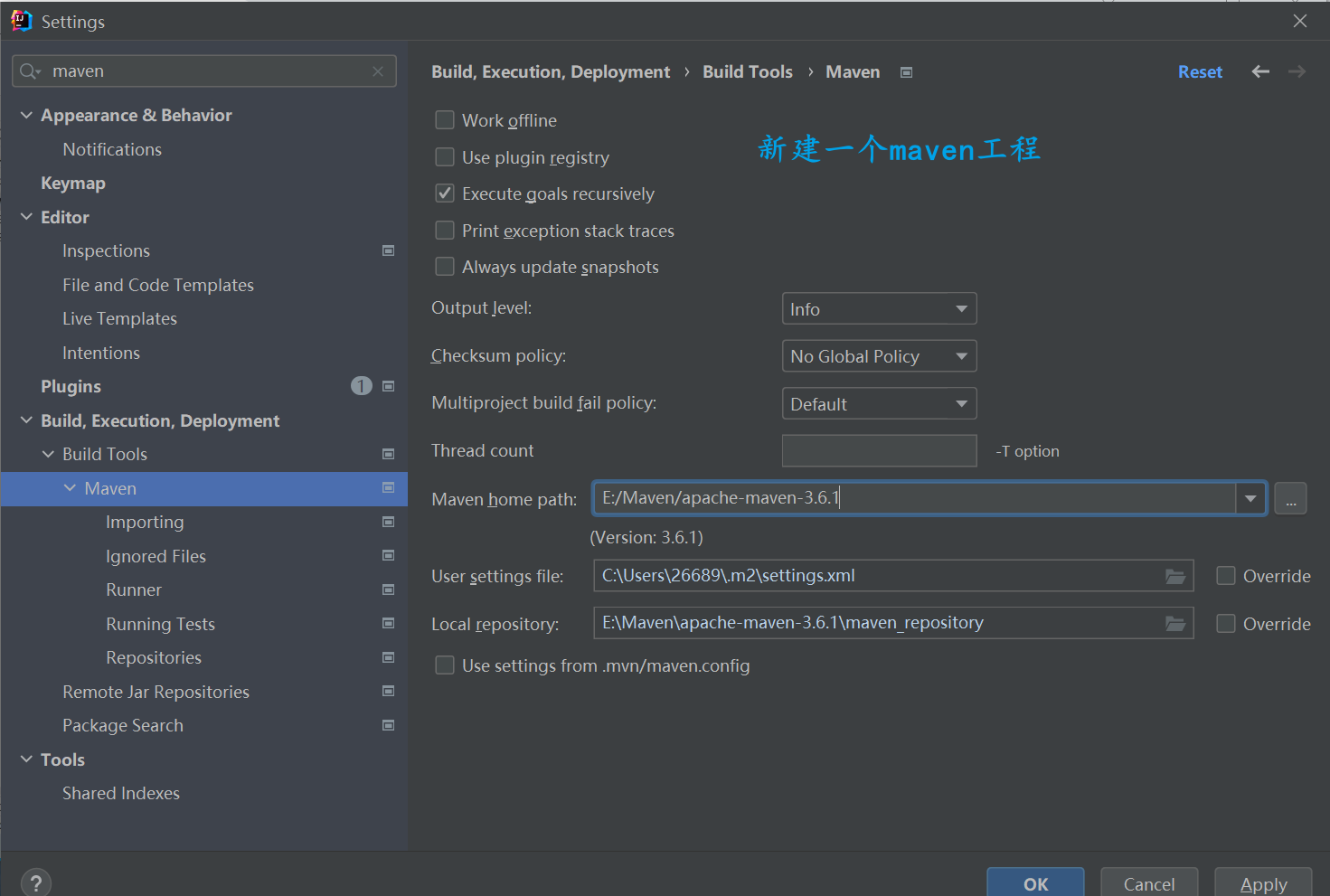This screenshot has width=1330, height=896.
Task: Enable Work offline checkbox
Action: 445,120
